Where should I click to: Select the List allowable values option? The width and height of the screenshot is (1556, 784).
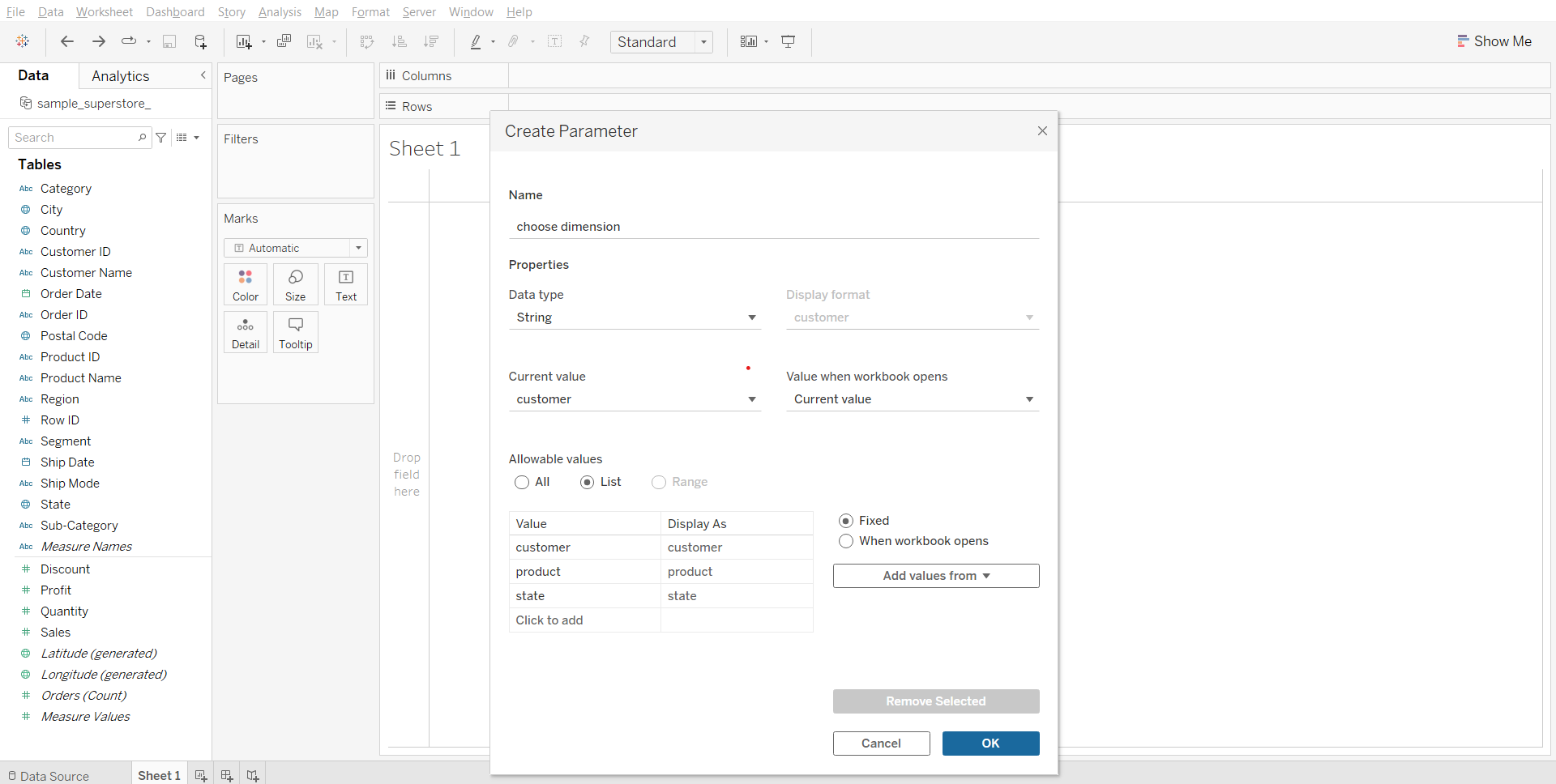coord(588,482)
